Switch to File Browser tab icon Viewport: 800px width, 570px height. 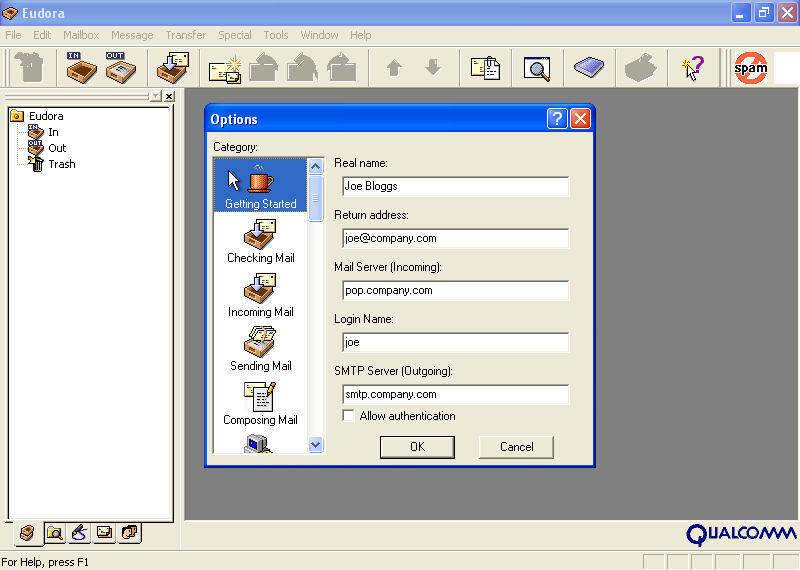click(55, 533)
